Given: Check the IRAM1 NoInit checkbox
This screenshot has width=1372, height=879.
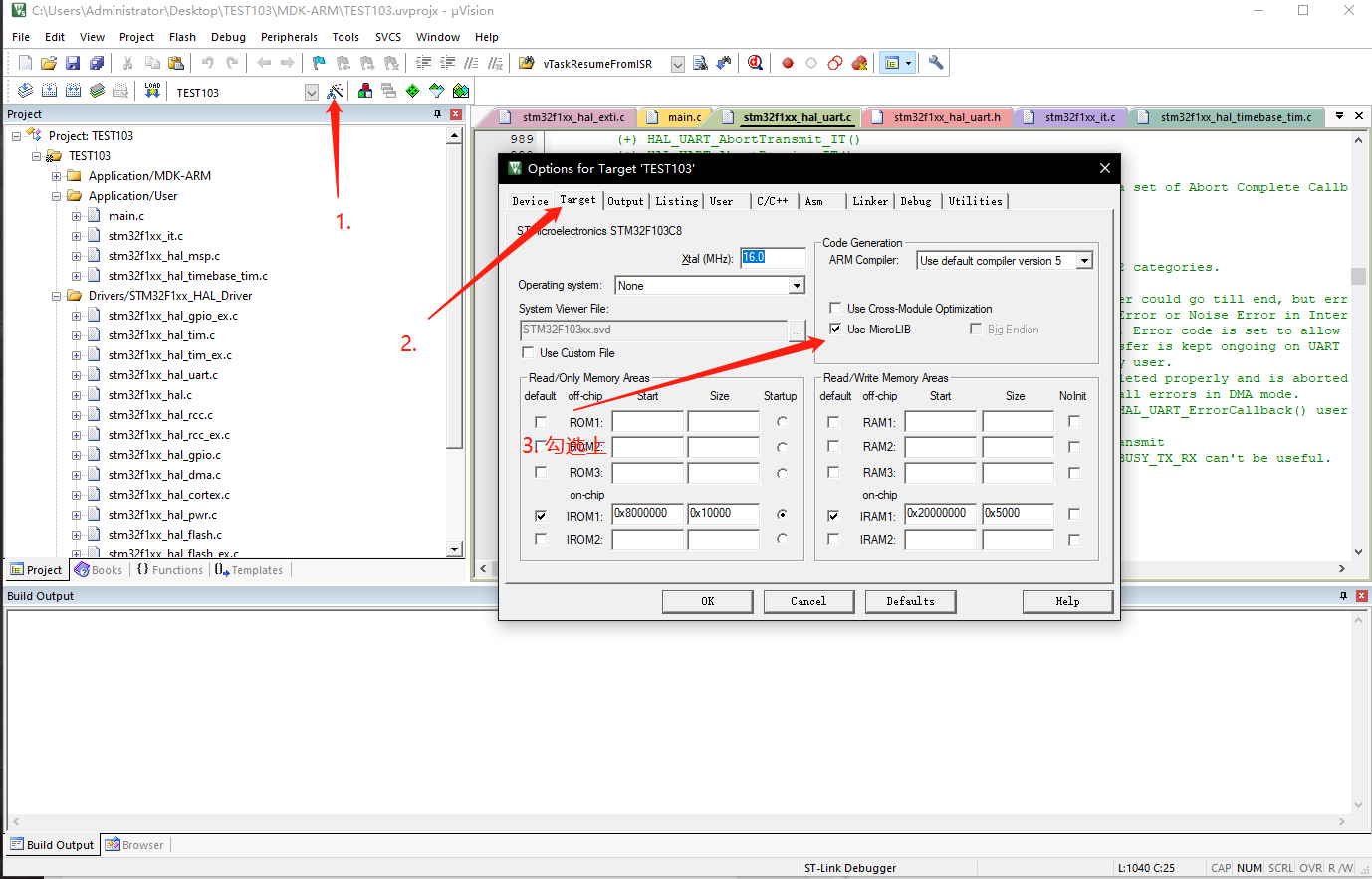Looking at the screenshot, I should click(x=1074, y=514).
